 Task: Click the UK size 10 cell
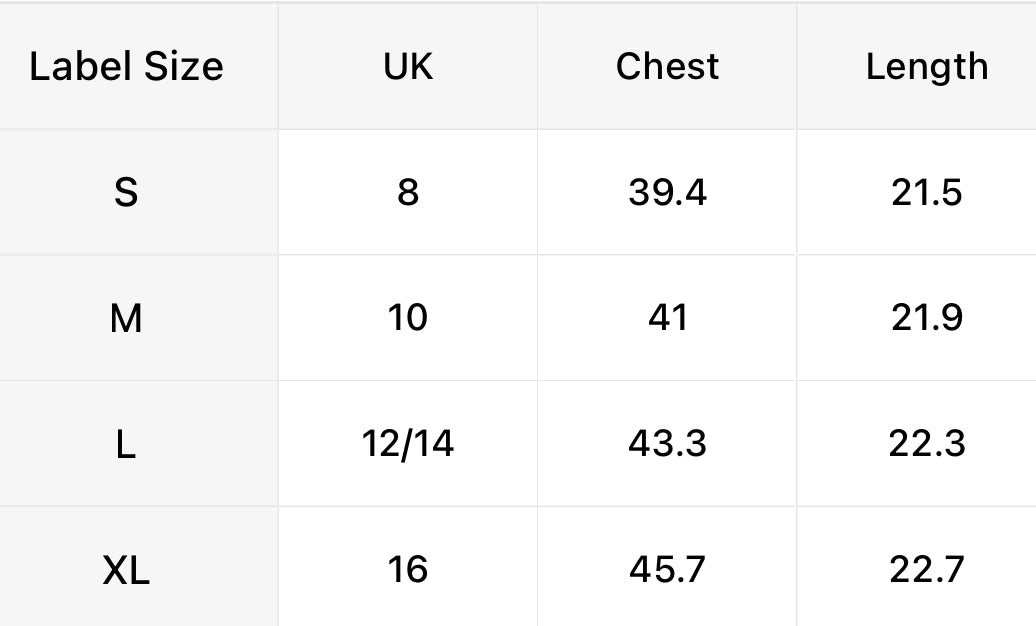click(408, 318)
